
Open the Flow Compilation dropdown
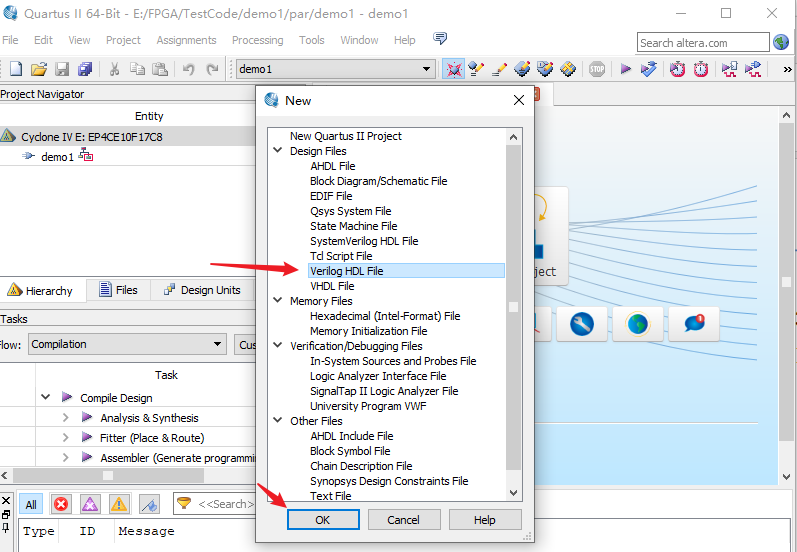[127, 344]
